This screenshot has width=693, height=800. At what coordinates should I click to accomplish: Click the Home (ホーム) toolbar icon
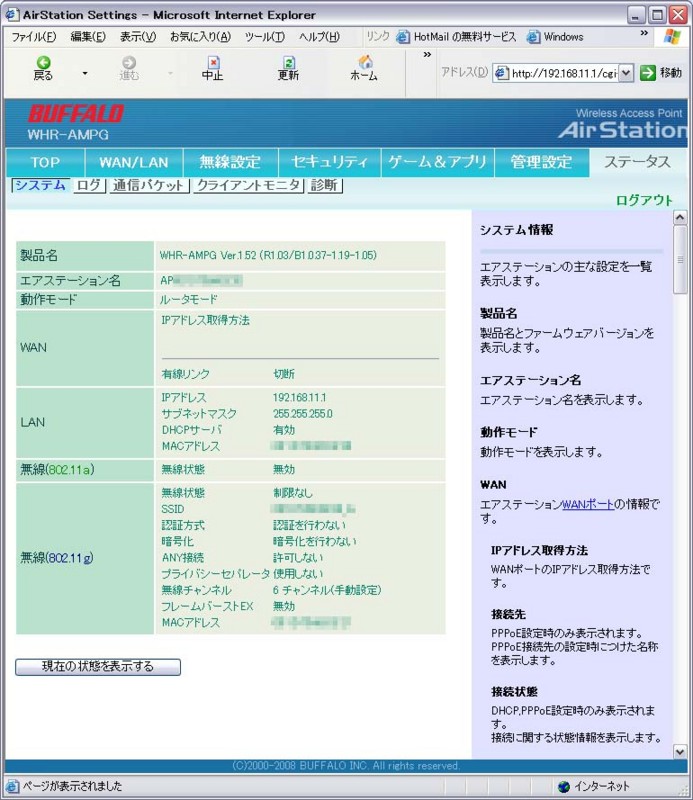pos(364,68)
